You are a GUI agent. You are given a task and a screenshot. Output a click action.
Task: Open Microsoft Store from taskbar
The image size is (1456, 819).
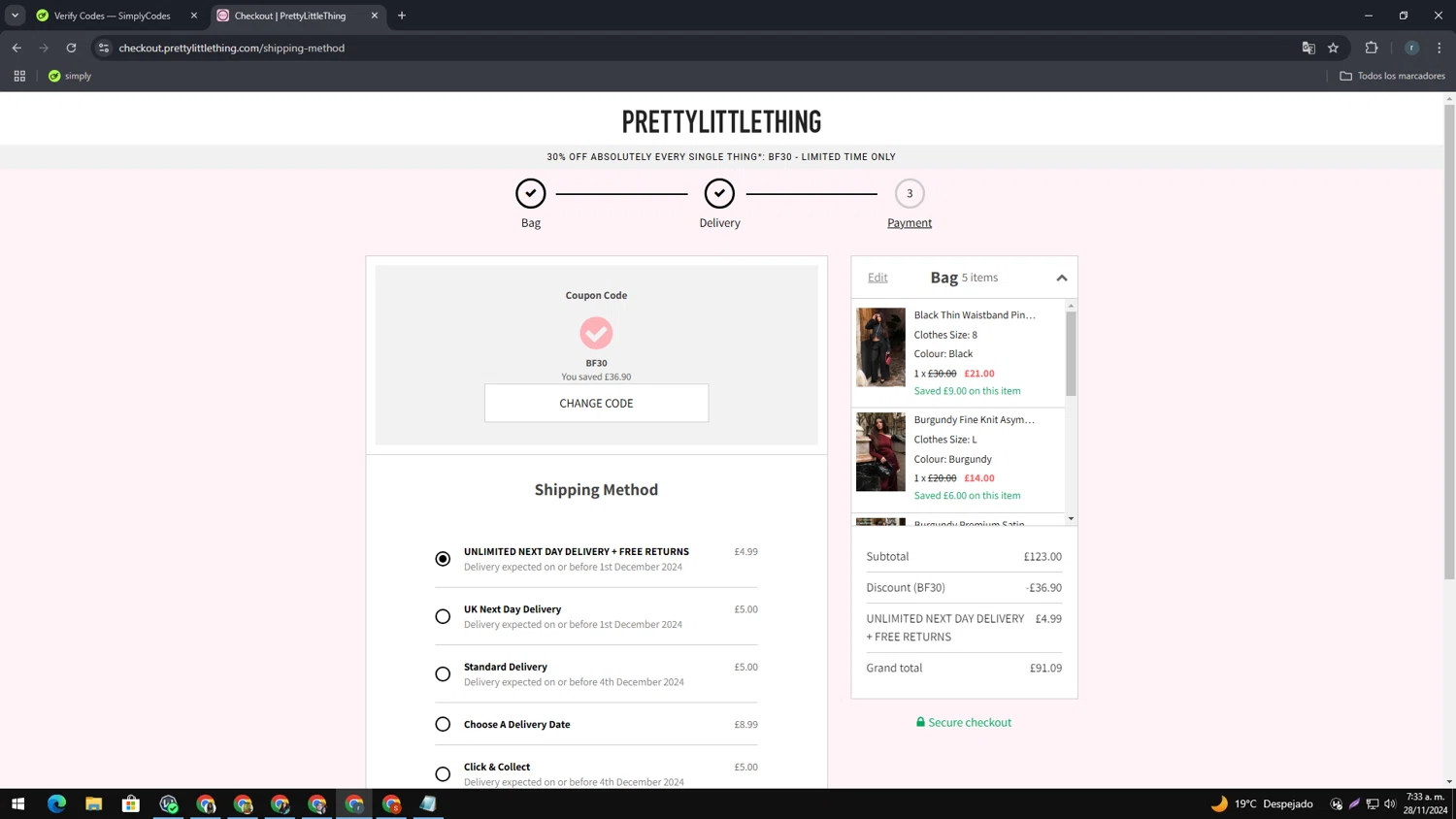click(131, 803)
